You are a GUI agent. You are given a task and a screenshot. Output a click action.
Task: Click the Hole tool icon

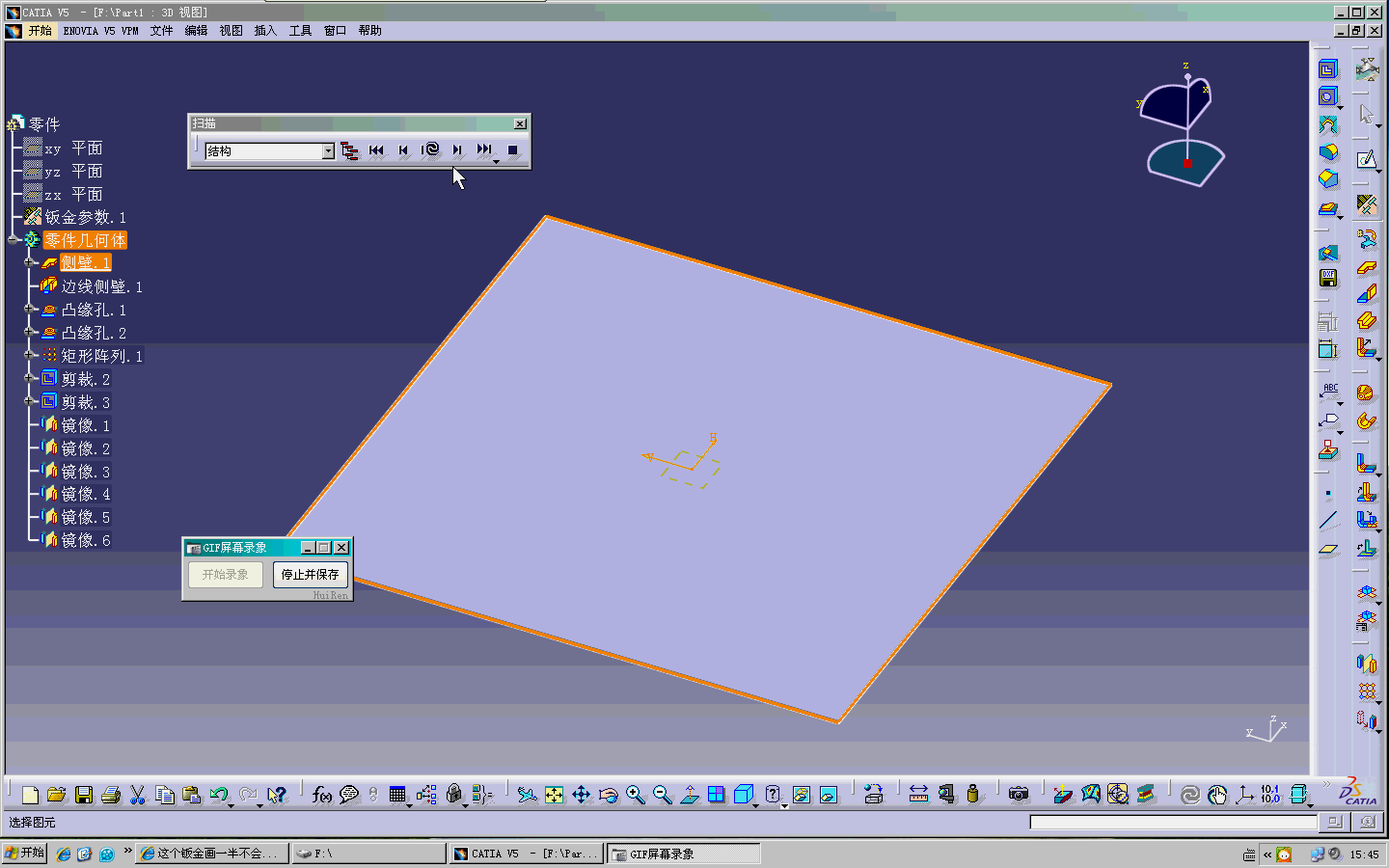(1328, 96)
